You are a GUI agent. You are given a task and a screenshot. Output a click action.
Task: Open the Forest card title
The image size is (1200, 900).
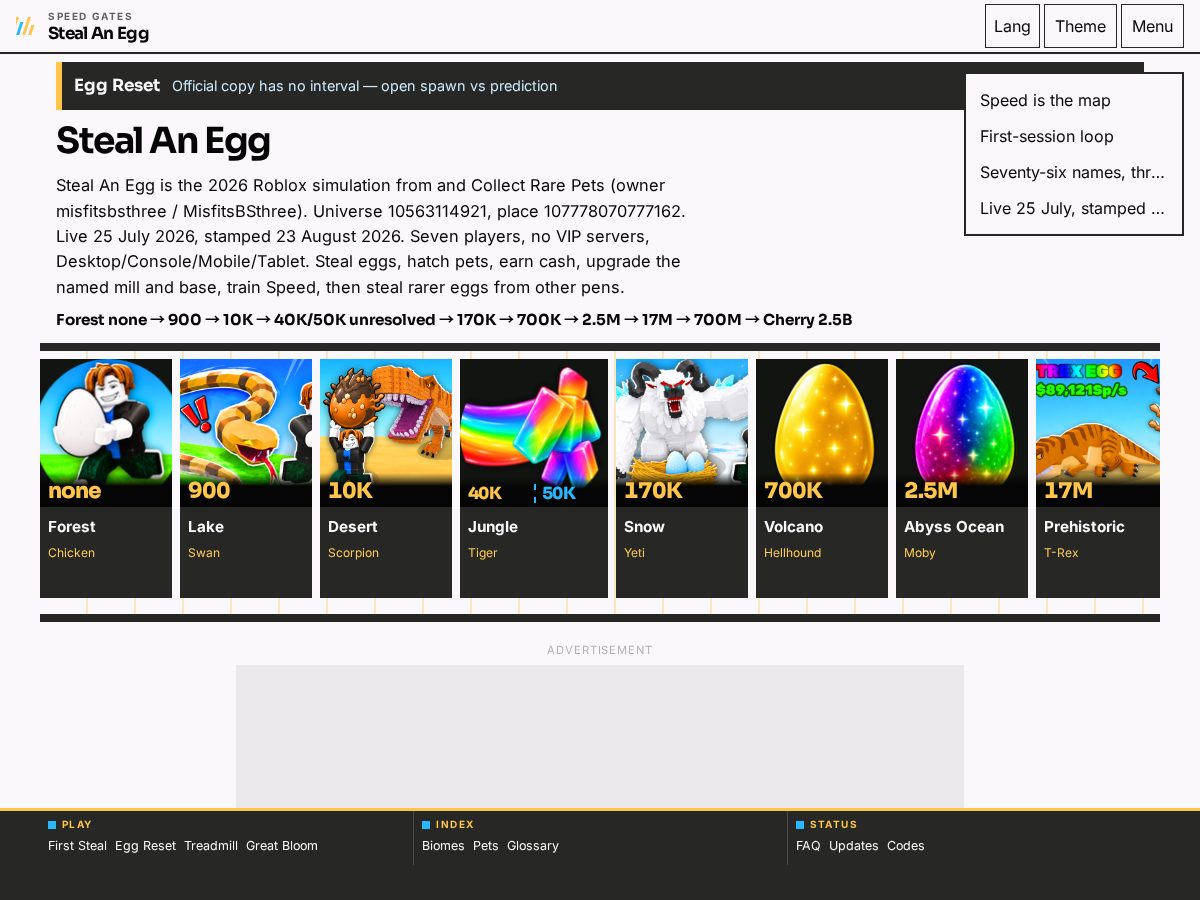[72, 527]
